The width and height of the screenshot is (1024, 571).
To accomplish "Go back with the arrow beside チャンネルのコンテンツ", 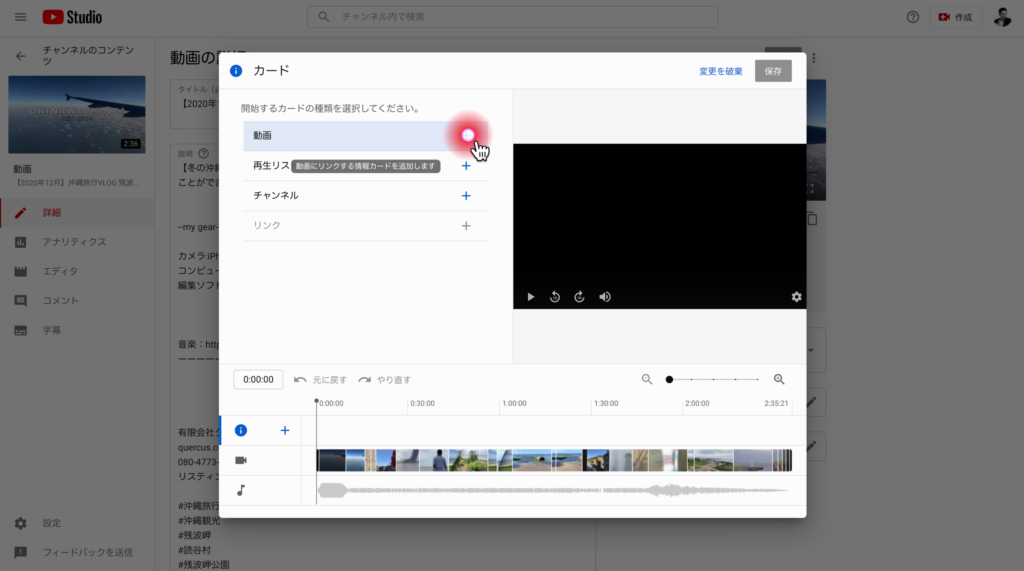I will coord(20,56).
